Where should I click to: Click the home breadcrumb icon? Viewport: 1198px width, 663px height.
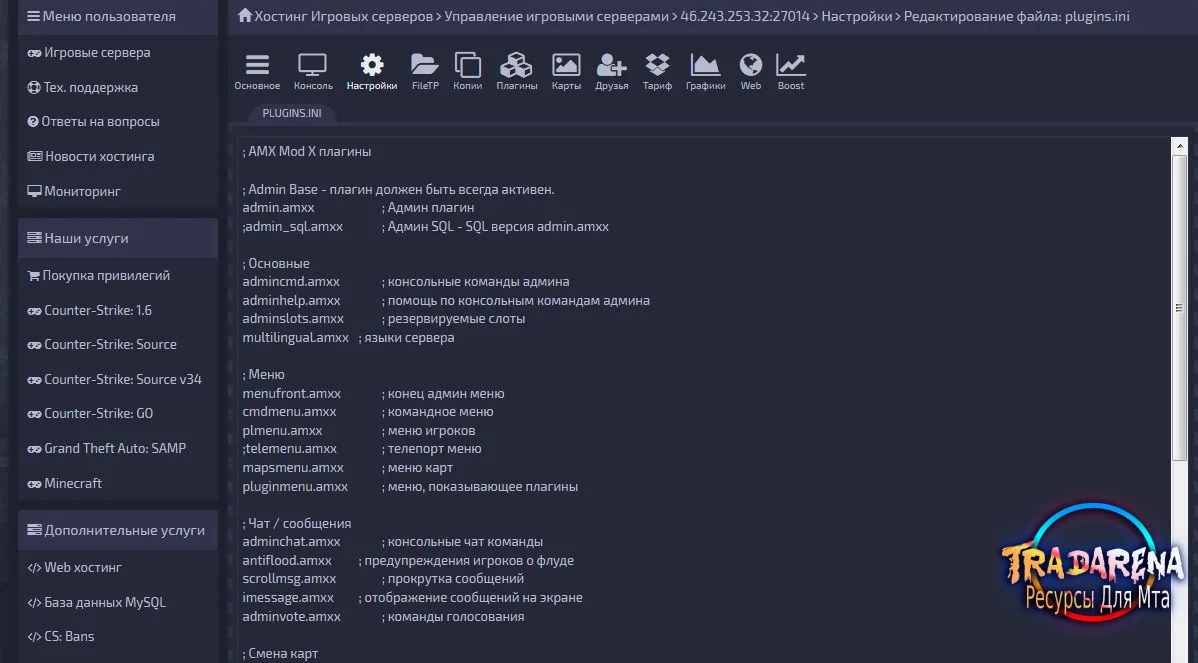244,15
